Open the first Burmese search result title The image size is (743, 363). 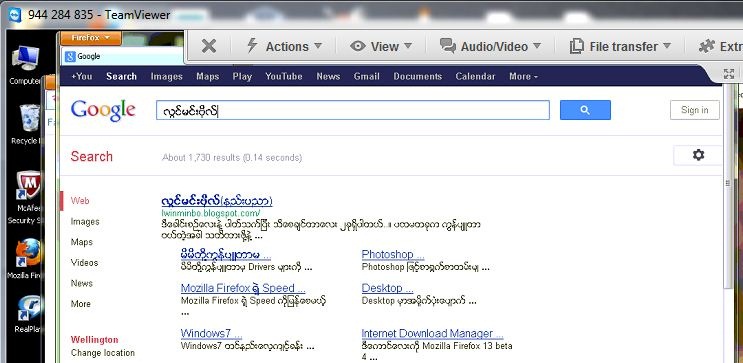(x=217, y=201)
